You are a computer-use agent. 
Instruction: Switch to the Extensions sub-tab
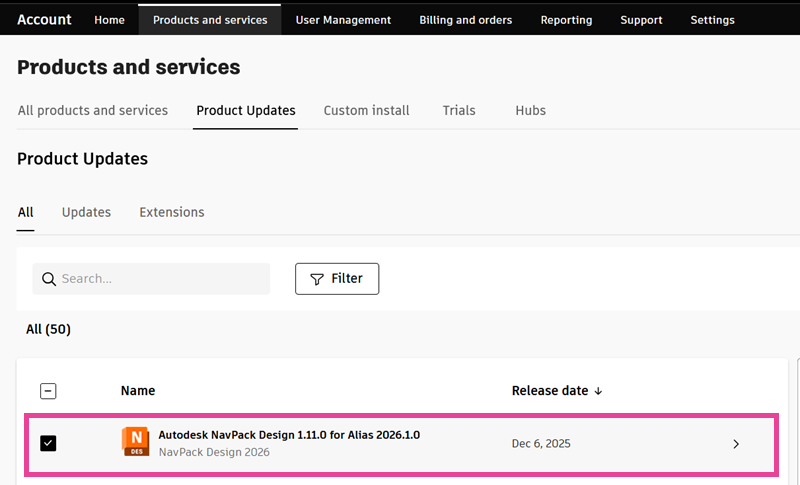point(172,212)
